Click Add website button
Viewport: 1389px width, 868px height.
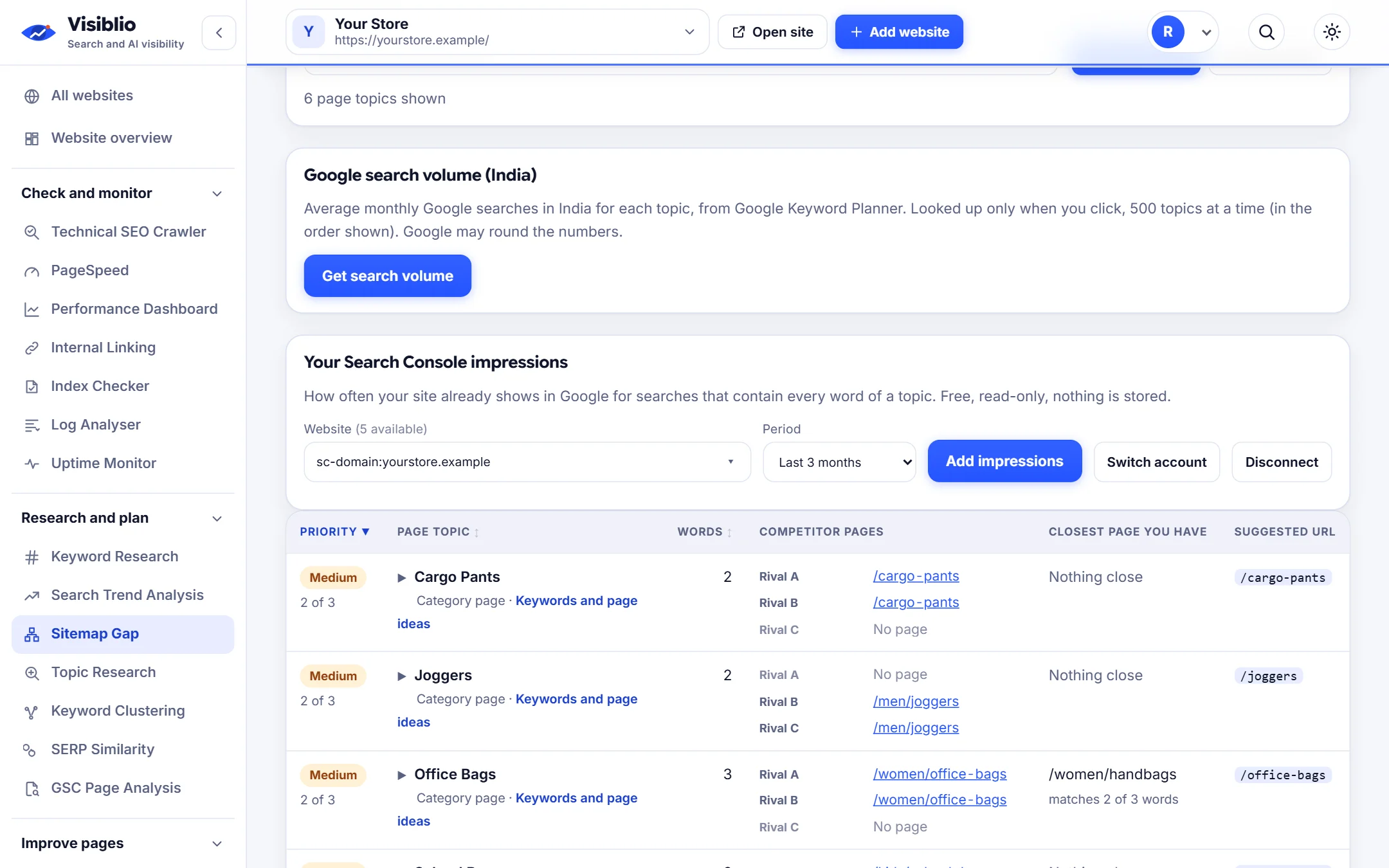899,32
